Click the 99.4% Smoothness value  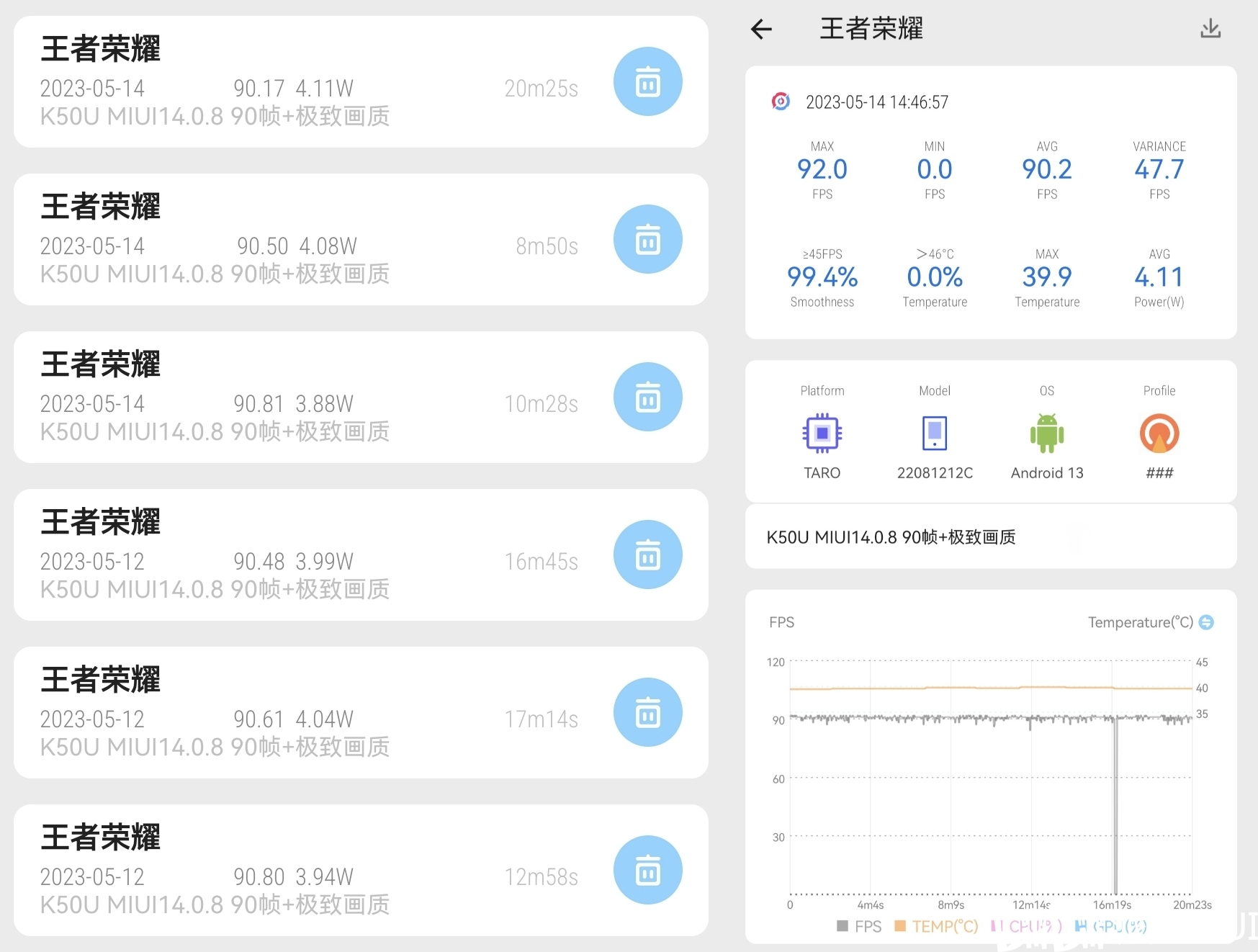pyautogui.click(x=822, y=277)
